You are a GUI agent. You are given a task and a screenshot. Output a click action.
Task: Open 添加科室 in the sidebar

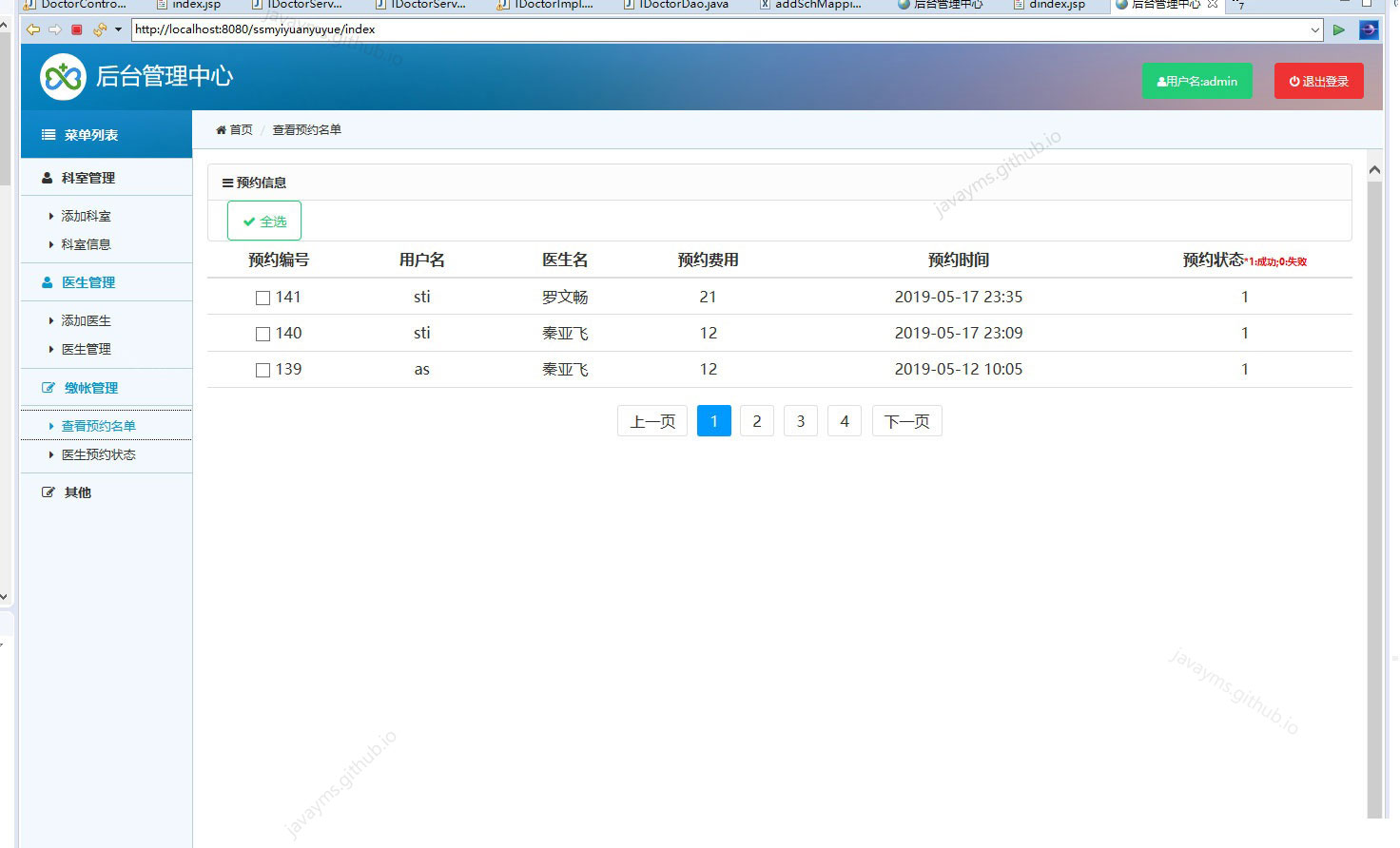pos(86,216)
